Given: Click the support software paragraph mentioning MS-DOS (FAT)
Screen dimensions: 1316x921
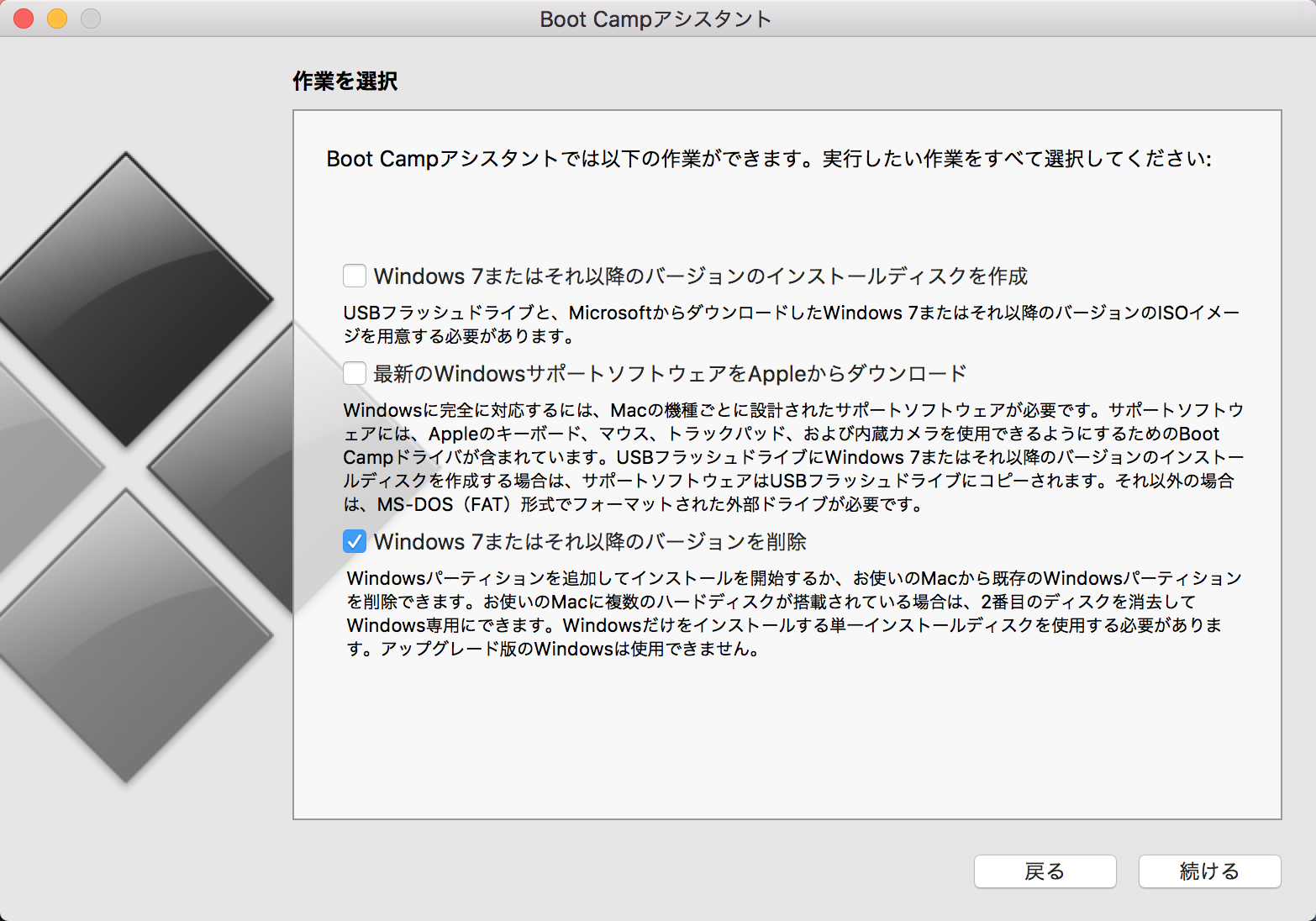Looking at the screenshot, I should tap(793, 457).
